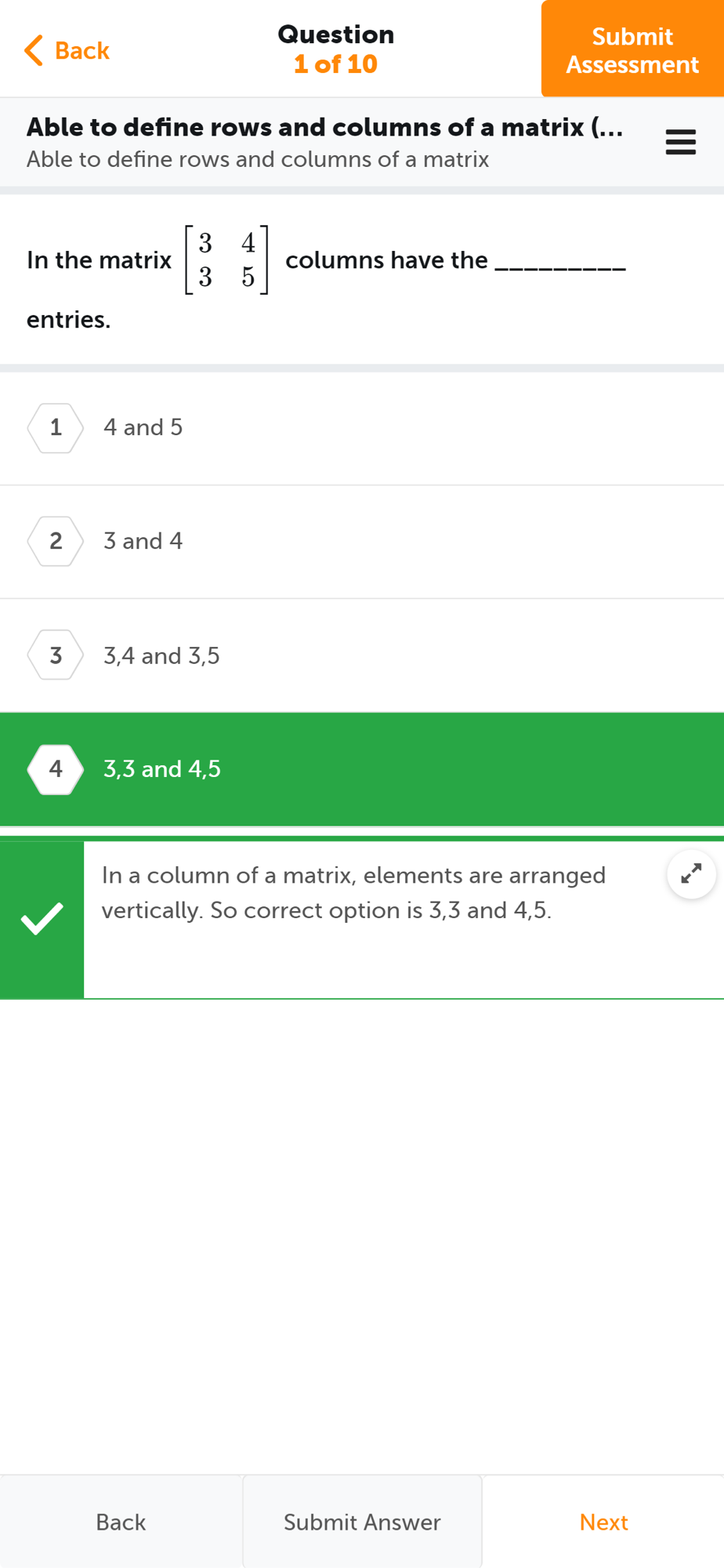Choose highlighted answer '3,3 and 4,5'
The width and height of the screenshot is (724, 1568).
(162, 769)
